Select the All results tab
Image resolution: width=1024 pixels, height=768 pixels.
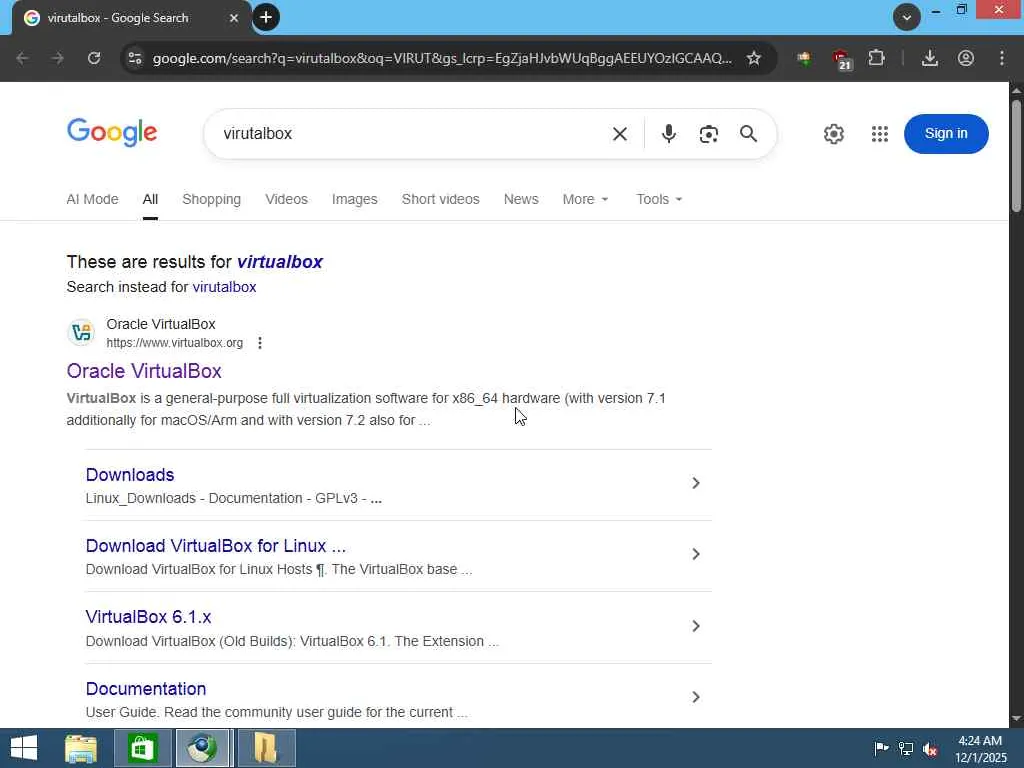[x=150, y=199]
